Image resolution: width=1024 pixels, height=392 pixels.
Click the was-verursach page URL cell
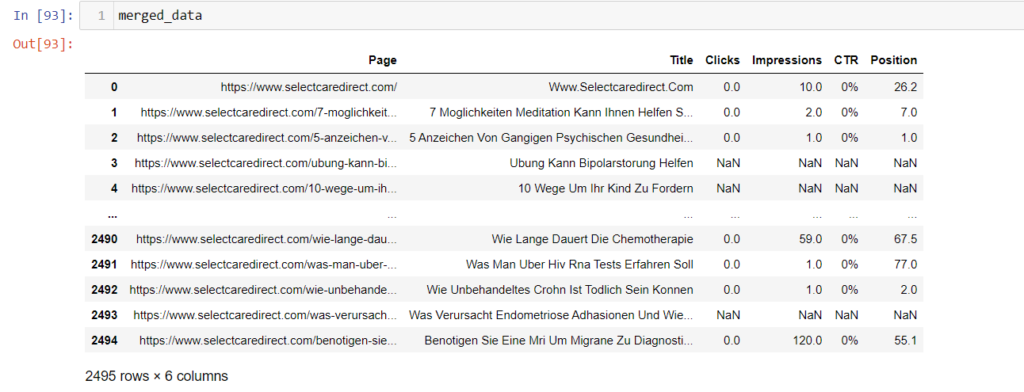point(265,315)
